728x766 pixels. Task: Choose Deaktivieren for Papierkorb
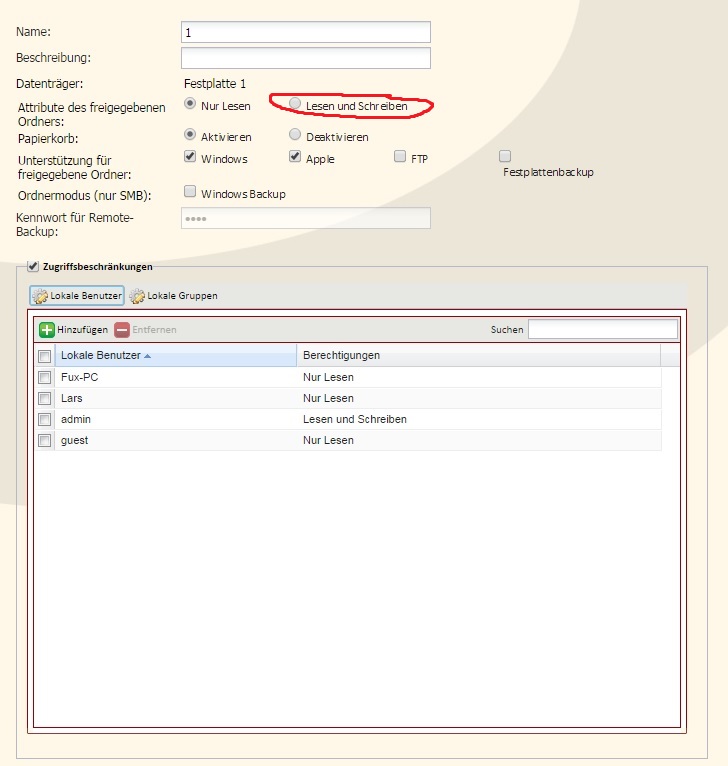pos(295,134)
